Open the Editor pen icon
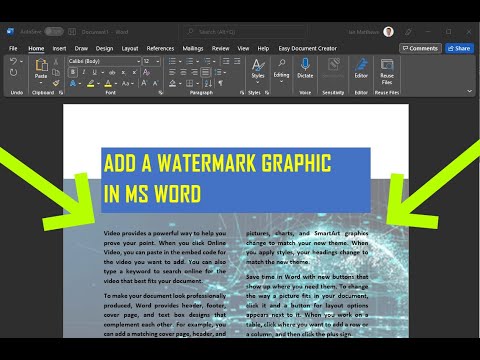 361,64
